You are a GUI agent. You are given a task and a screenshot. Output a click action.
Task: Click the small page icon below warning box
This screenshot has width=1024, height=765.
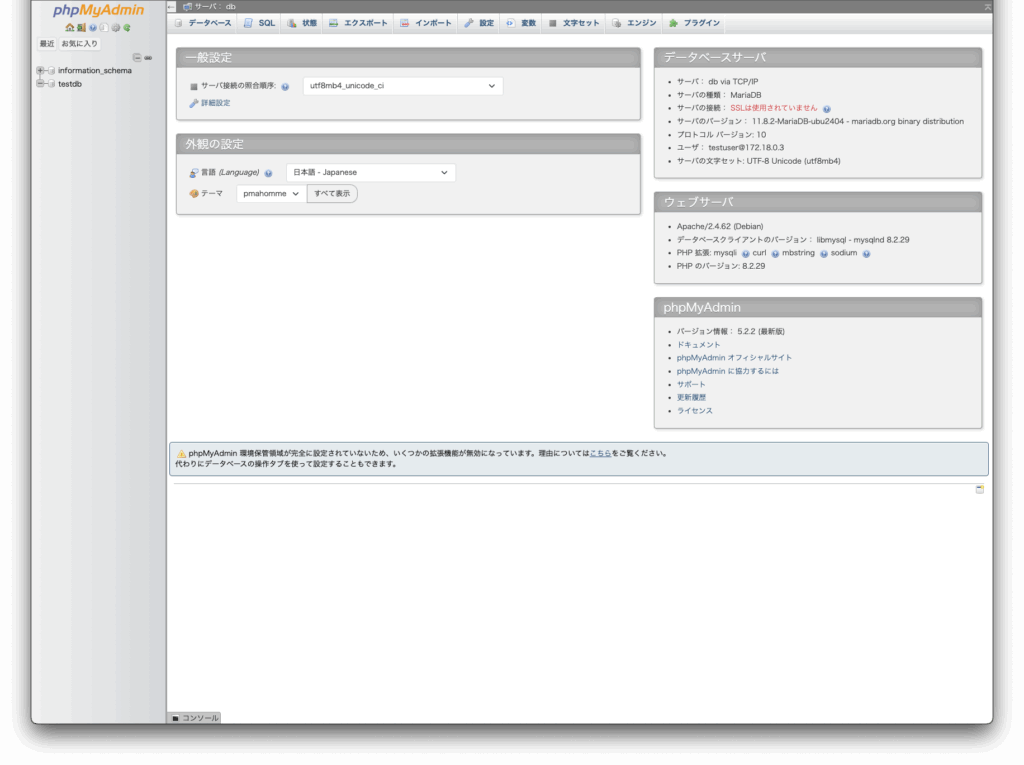click(980, 489)
